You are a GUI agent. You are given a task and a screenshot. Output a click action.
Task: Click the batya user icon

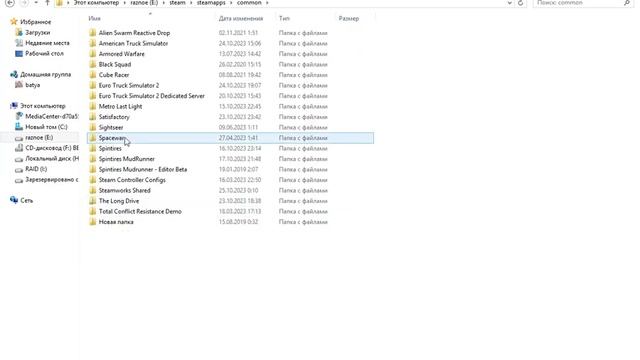(x=19, y=85)
